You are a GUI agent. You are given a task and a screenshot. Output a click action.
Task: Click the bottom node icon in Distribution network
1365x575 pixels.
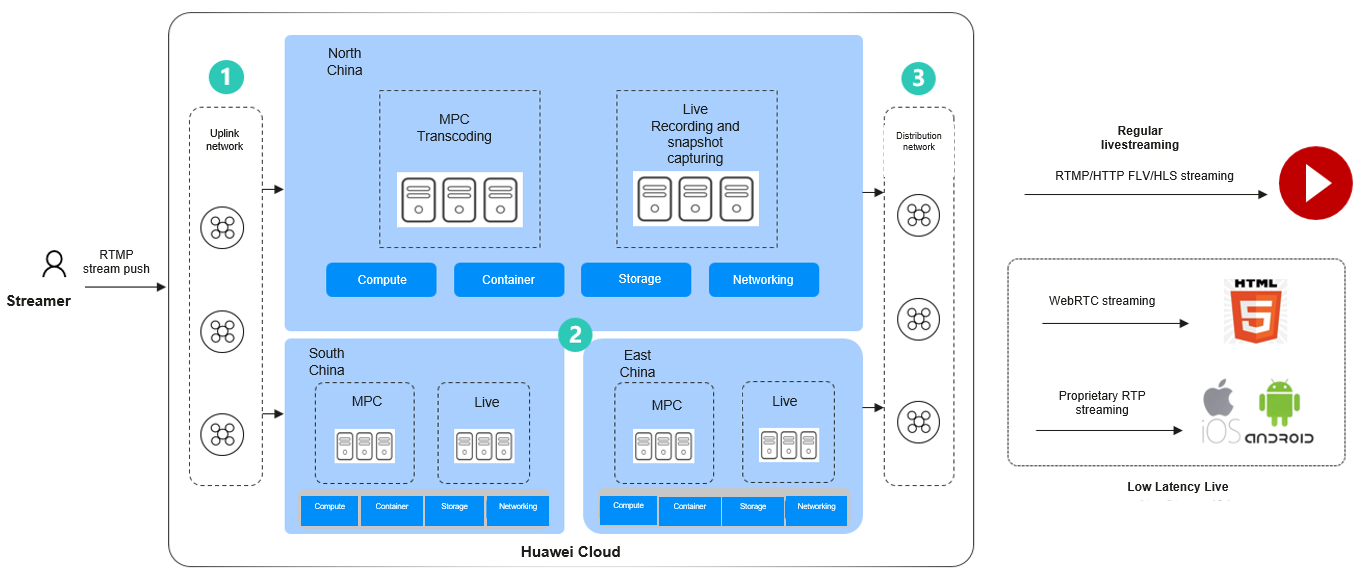[x=918, y=422]
